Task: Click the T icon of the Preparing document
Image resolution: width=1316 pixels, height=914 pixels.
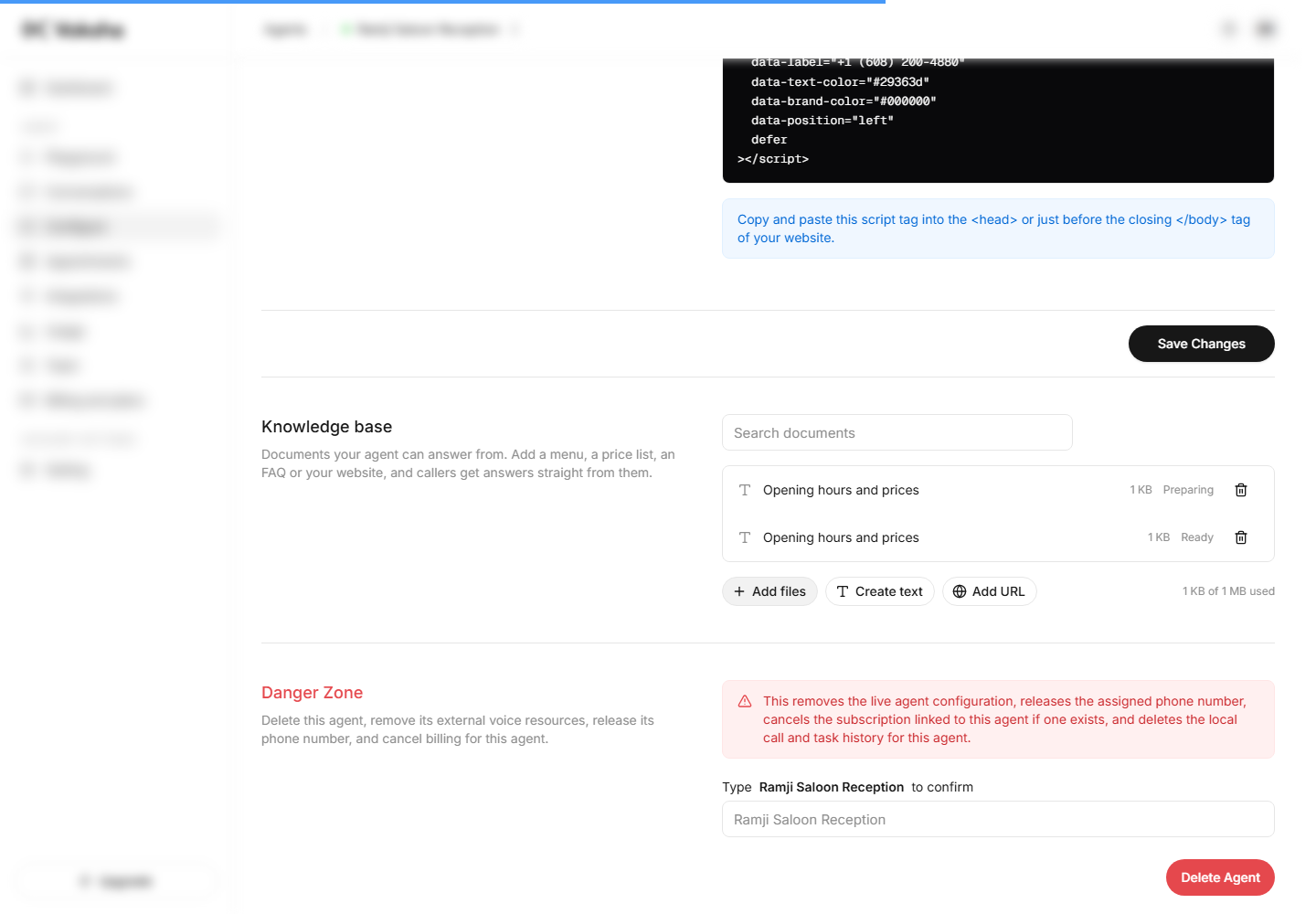Action: (745, 490)
